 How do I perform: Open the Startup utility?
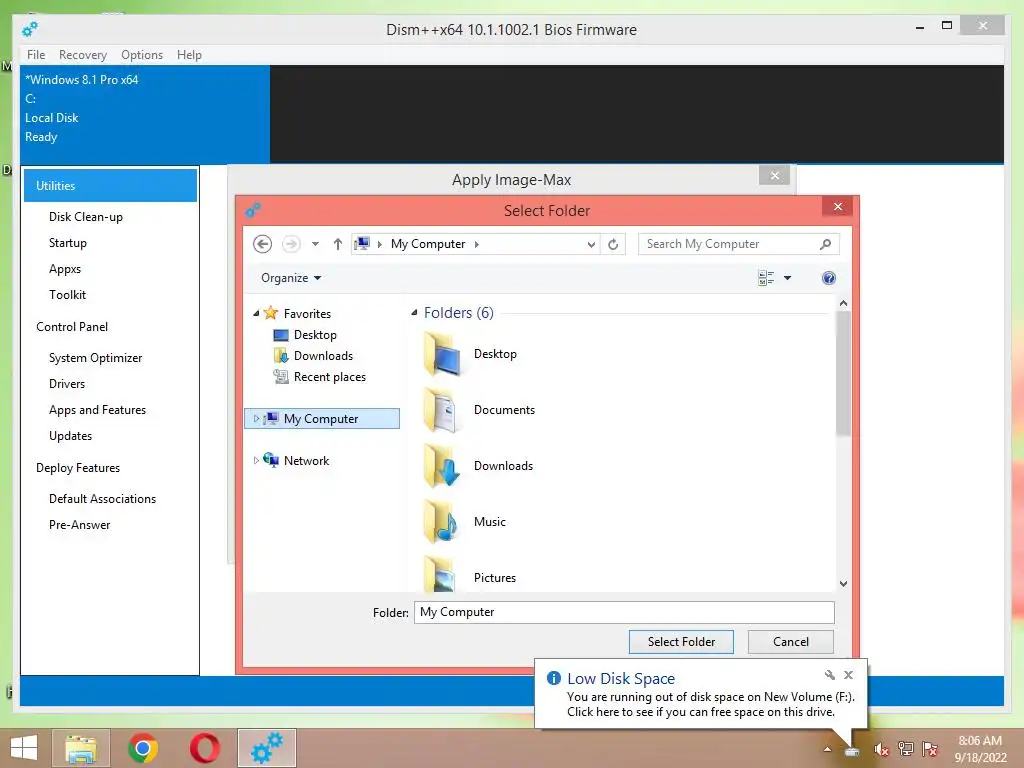pyautogui.click(x=68, y=243)
